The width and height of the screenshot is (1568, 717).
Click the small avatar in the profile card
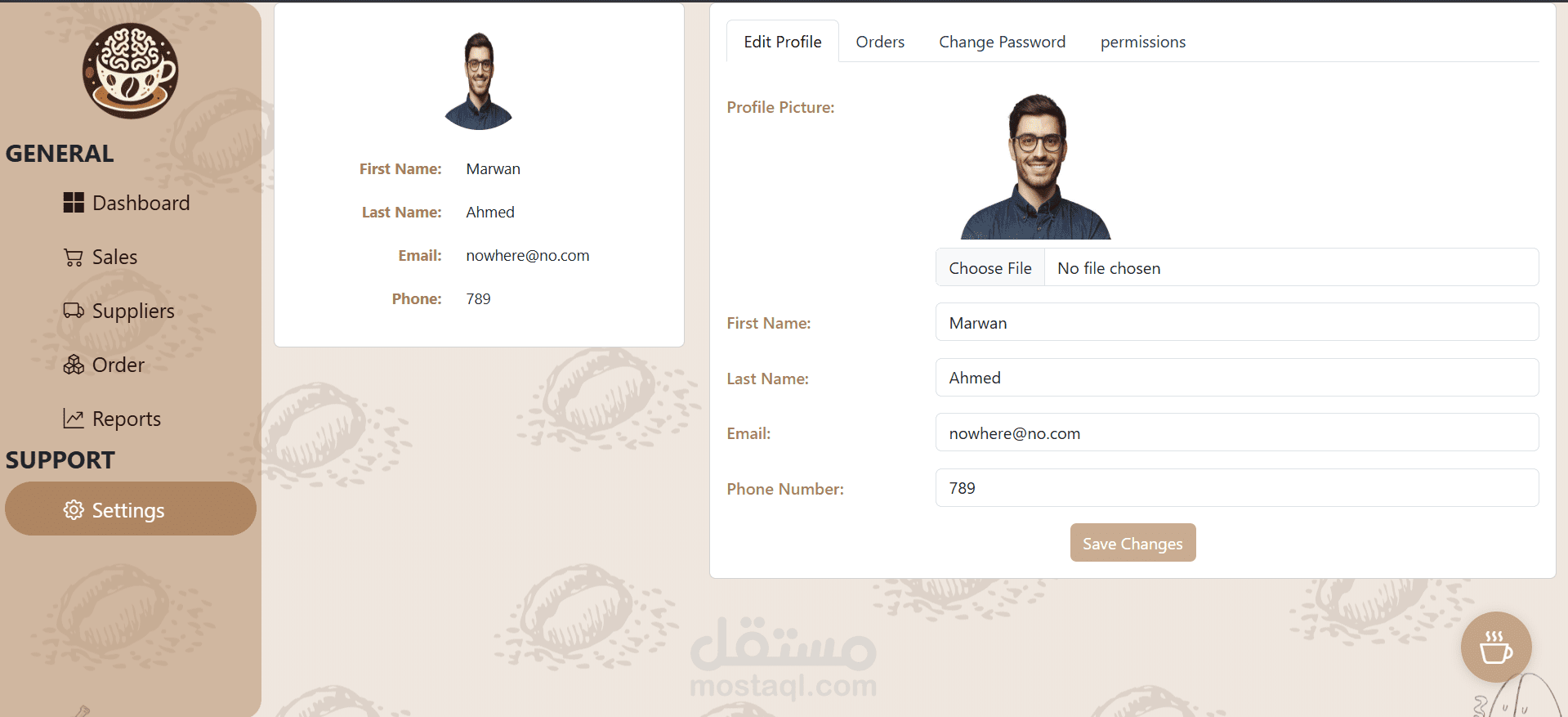click(x=479, y=81)
